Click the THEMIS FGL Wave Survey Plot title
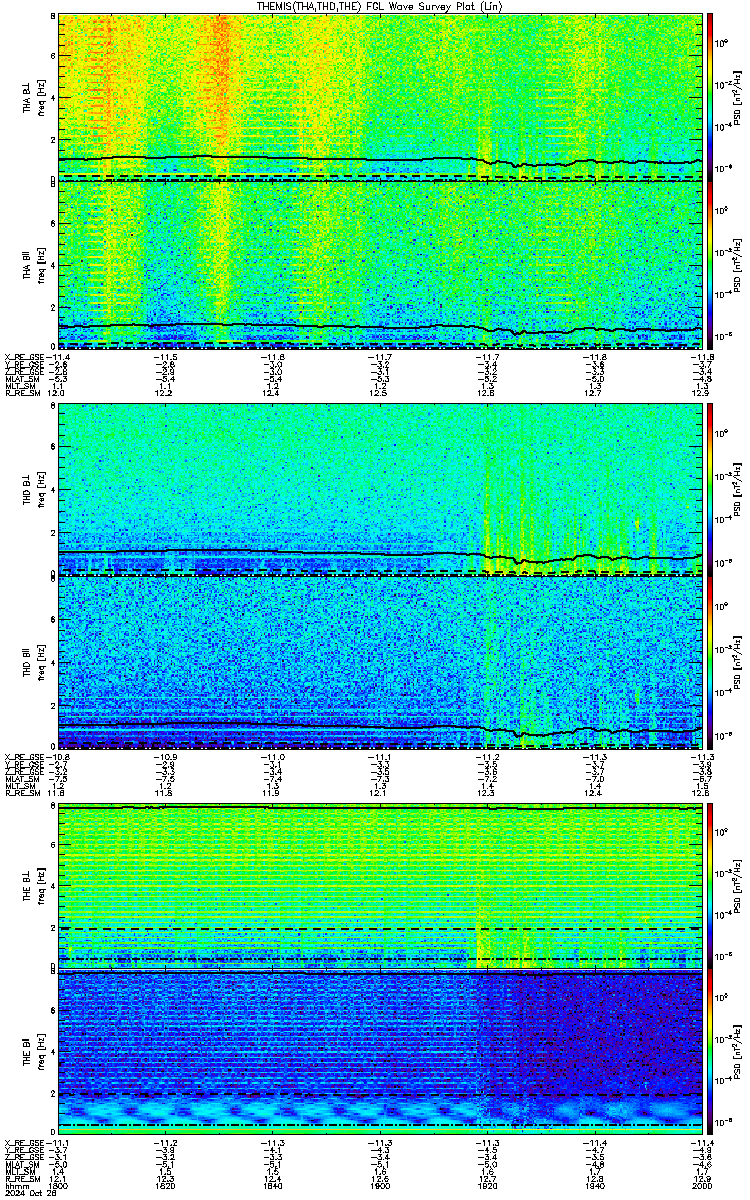Viewport: 750px width, 1200px height. pyautogui.click(x=381, y=6)
